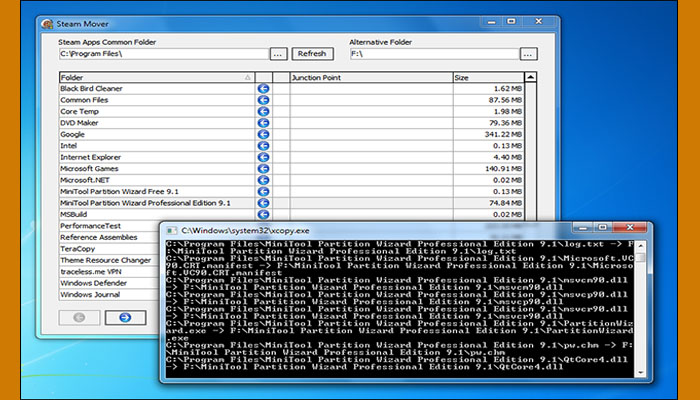Select MiniTool Partition Wizard Free 9.1 folder
This screenshot has height=400, width=700.
pyautogui.click(x=119, y=192)
